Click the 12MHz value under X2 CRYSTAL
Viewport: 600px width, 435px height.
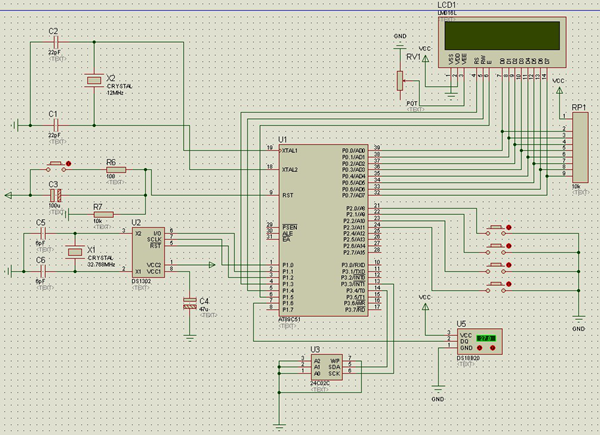pos(115,93)
